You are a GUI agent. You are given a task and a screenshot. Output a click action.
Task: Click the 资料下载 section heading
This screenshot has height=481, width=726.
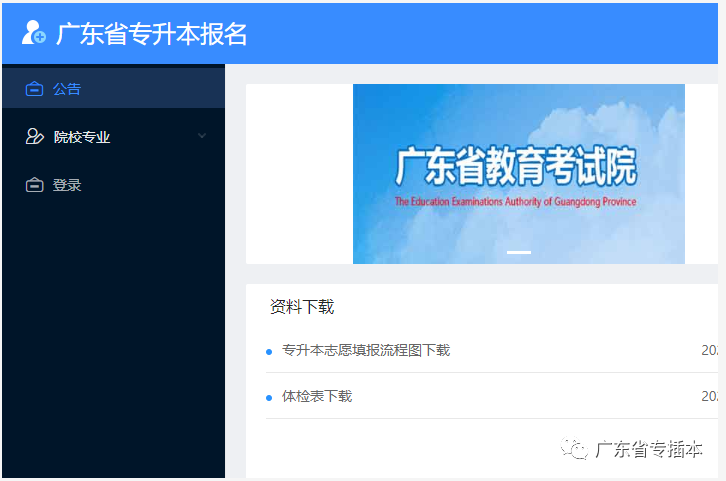[x=302, y=307]
